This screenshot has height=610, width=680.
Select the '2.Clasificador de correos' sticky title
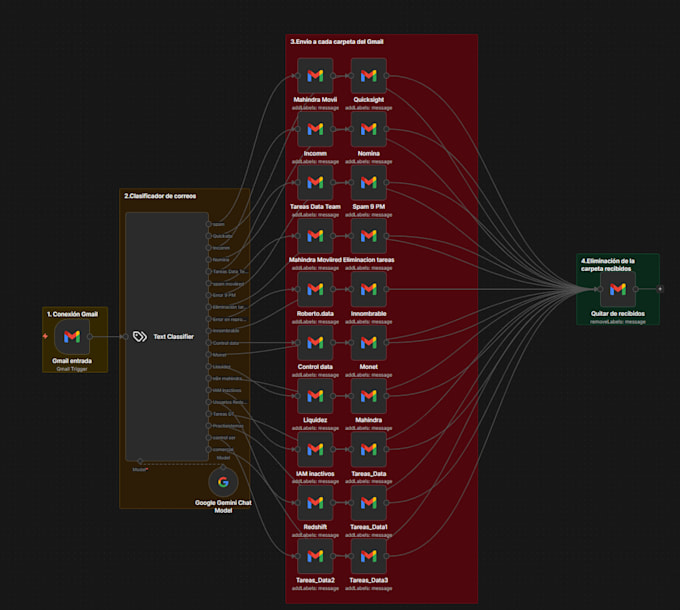(160, 196)
